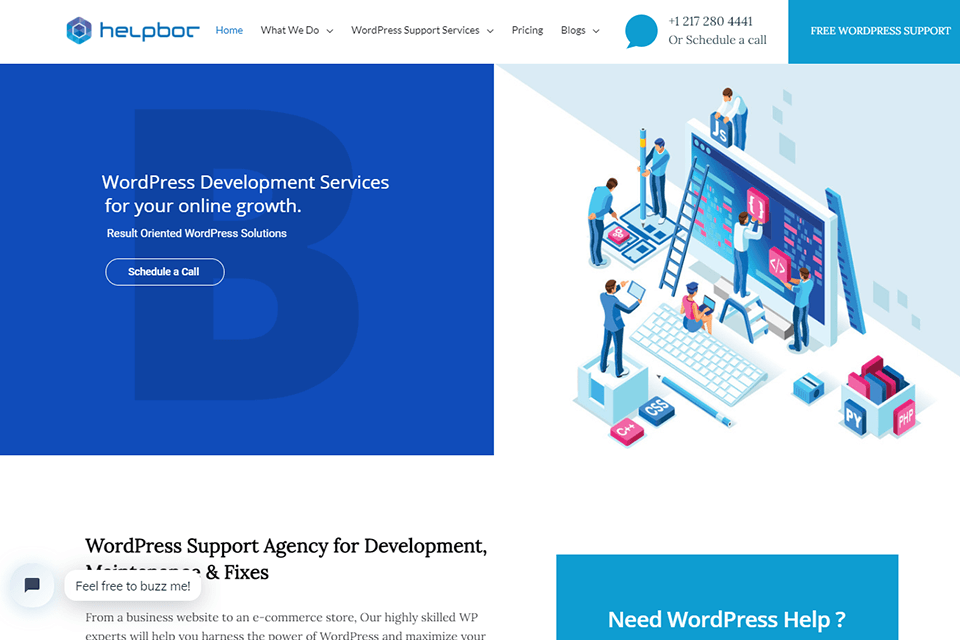Viewport: 960px width, 640px height.
Task: Open the chat bubble widget icon
Action: pyautogui.click(x=32, y=585)
